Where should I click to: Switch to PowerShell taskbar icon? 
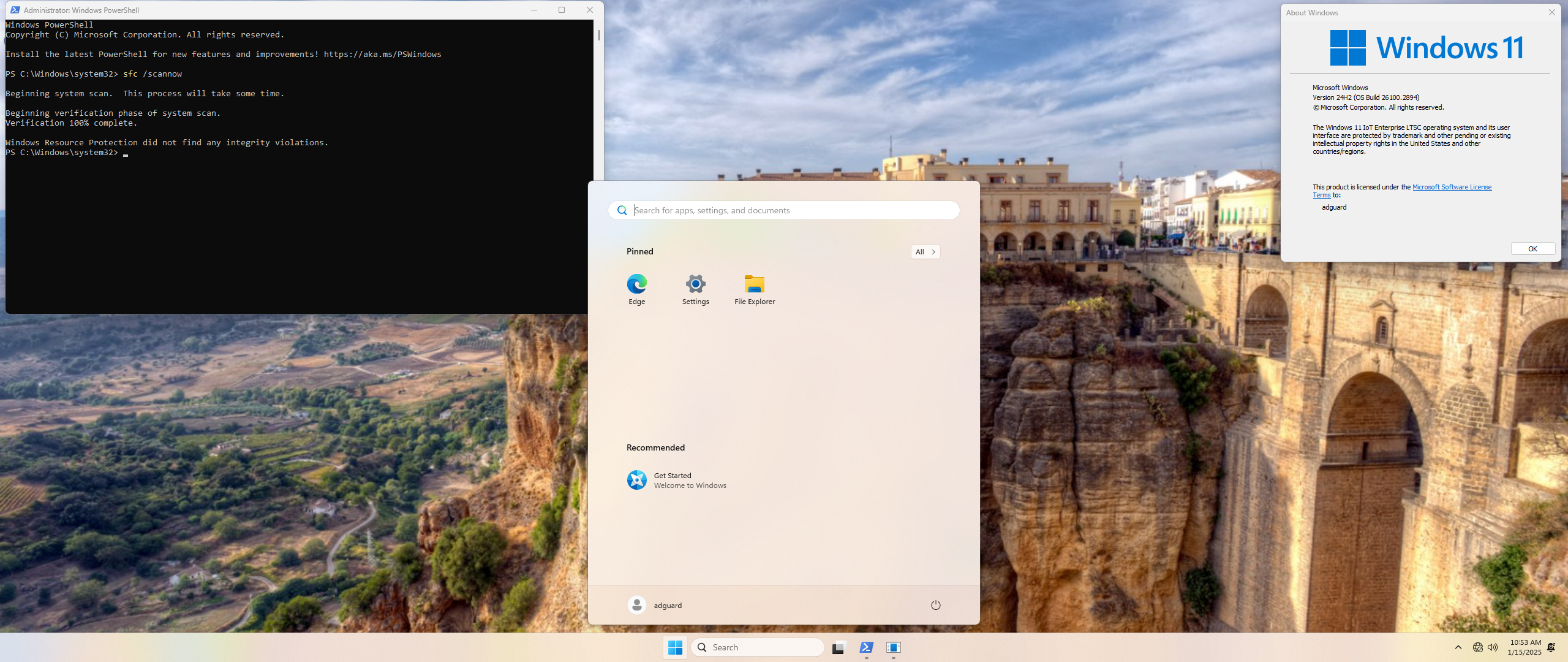point(866,647)
